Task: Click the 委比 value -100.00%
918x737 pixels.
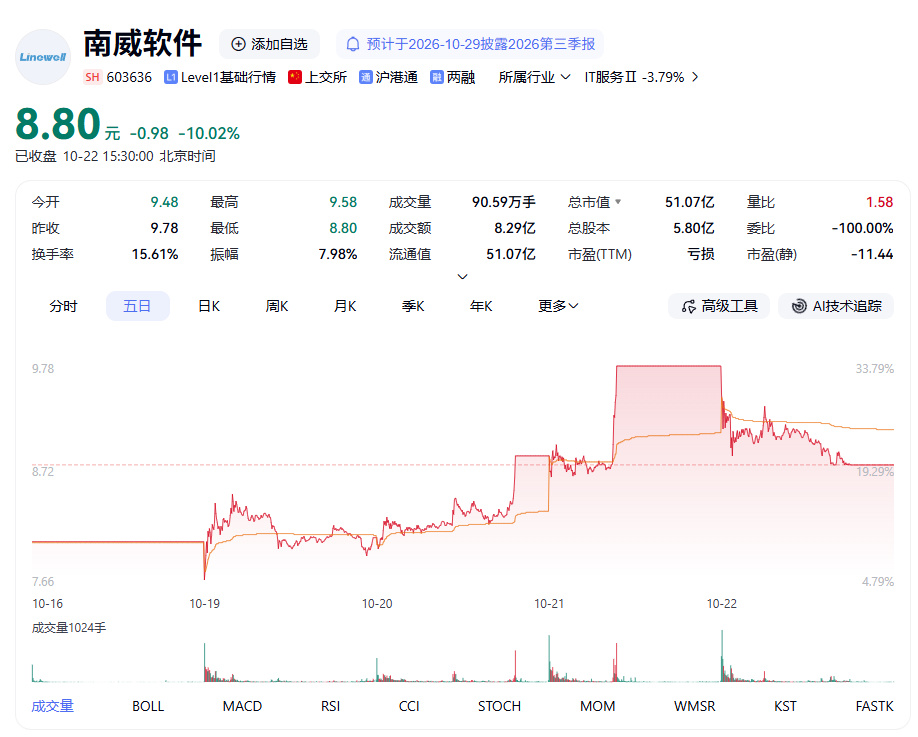Action: pos(862,228)
